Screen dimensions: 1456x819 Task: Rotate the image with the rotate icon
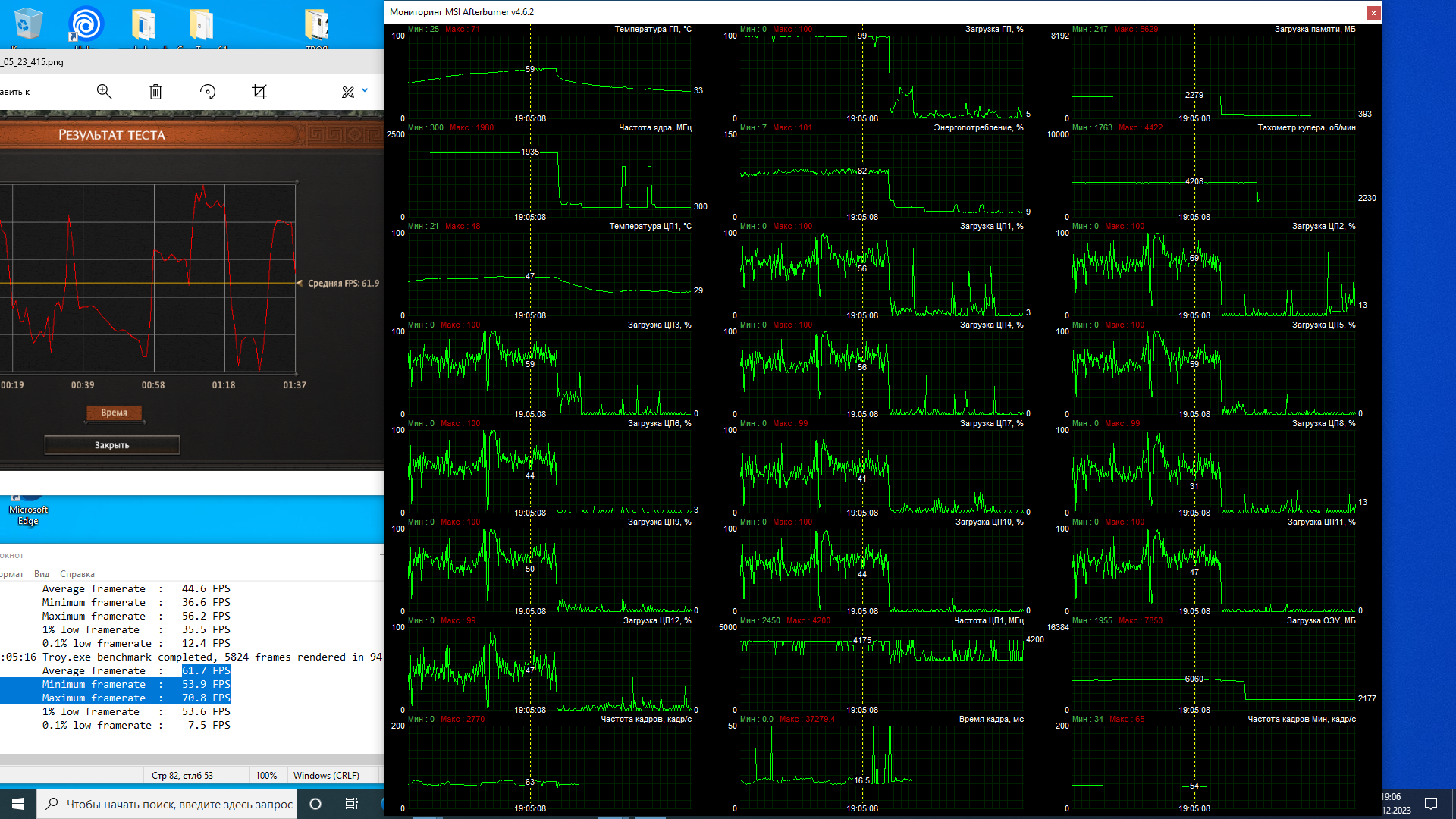click(x=208, y=92)
